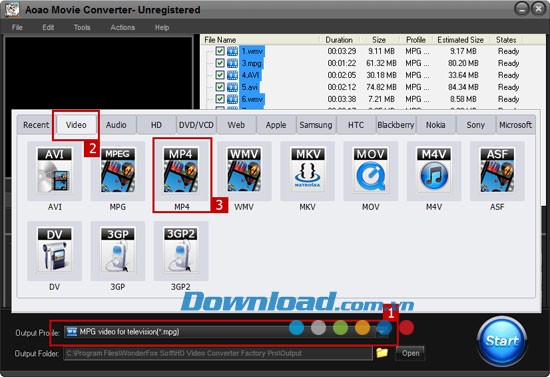The width and height of the screenshot is (550, 377).
Task: Select the MKV Matroska format icon
Action: [x=307, y=171]
